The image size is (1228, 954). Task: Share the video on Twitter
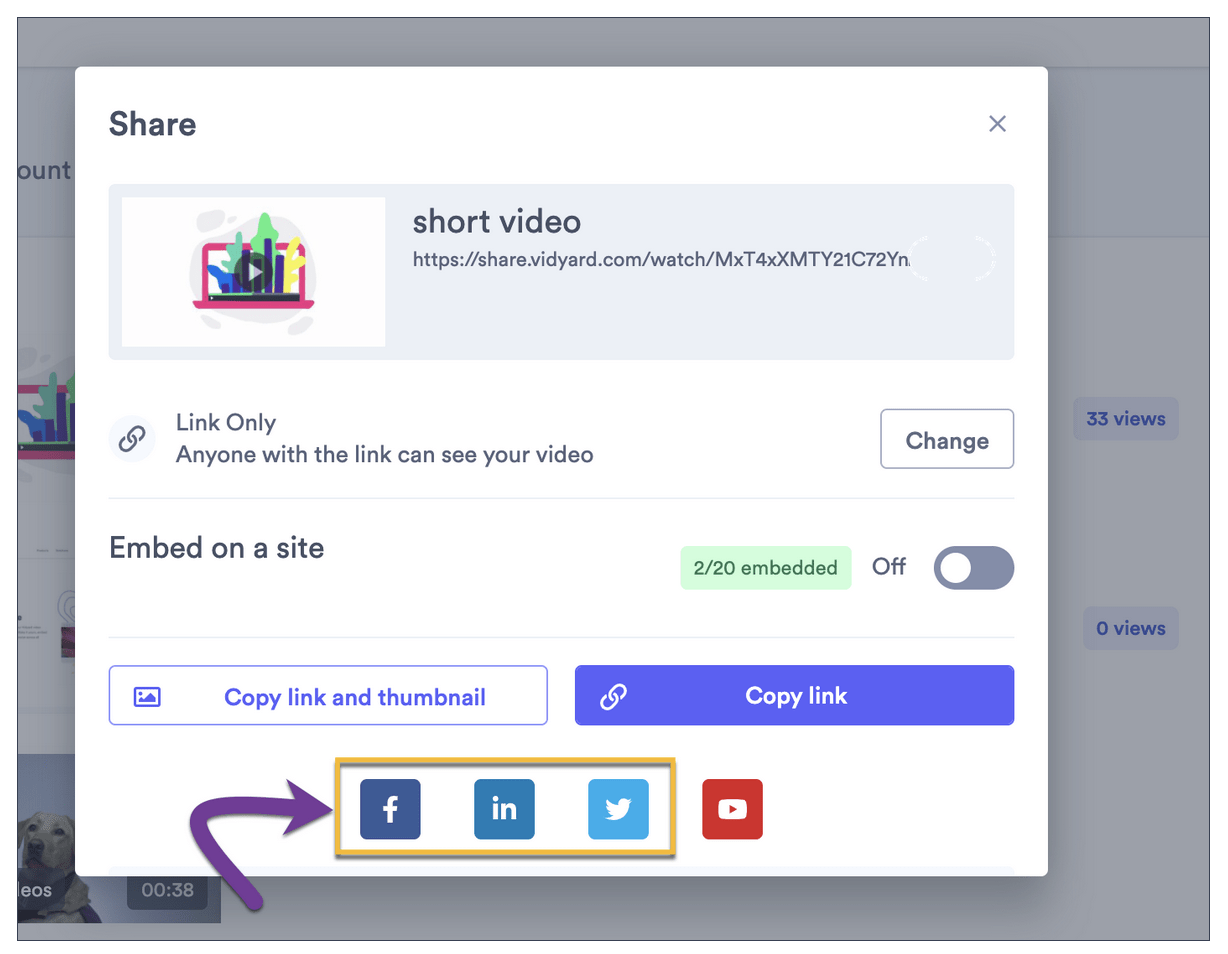(618, 809)
